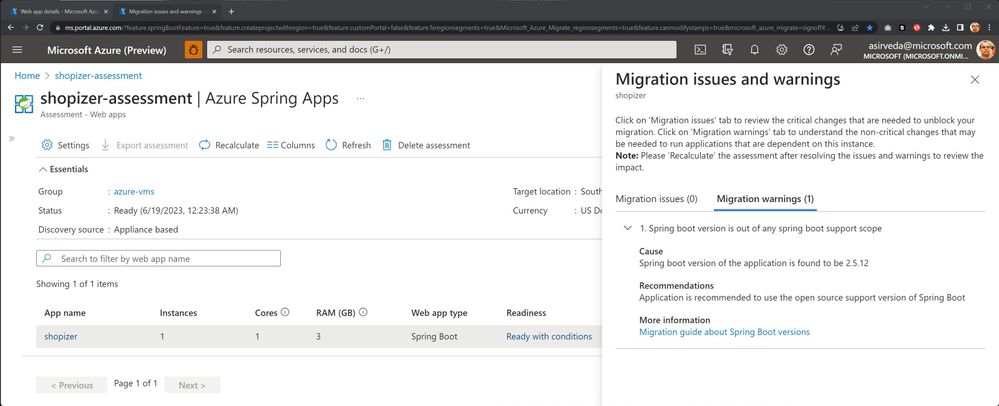This screenshot has height=406, width=999.
Task: Open Directories and subscriptions filter icon
Action: click(x=727, y=50)
